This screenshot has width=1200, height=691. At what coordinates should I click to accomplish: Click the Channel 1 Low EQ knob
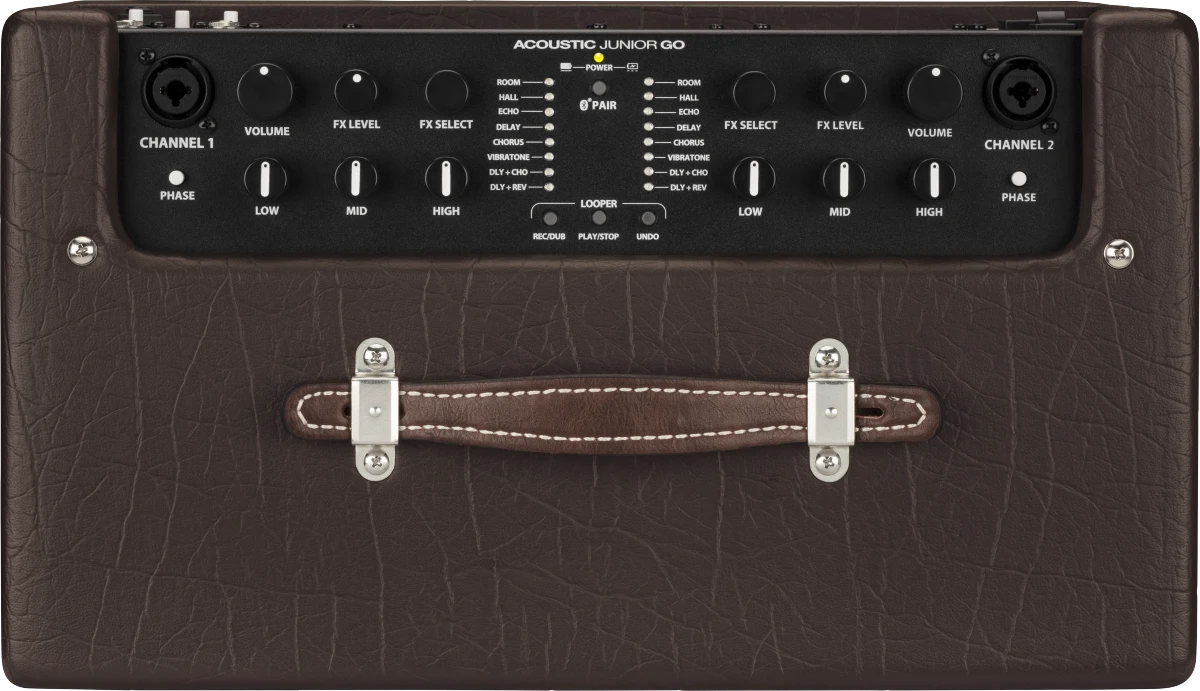(265, 179)
